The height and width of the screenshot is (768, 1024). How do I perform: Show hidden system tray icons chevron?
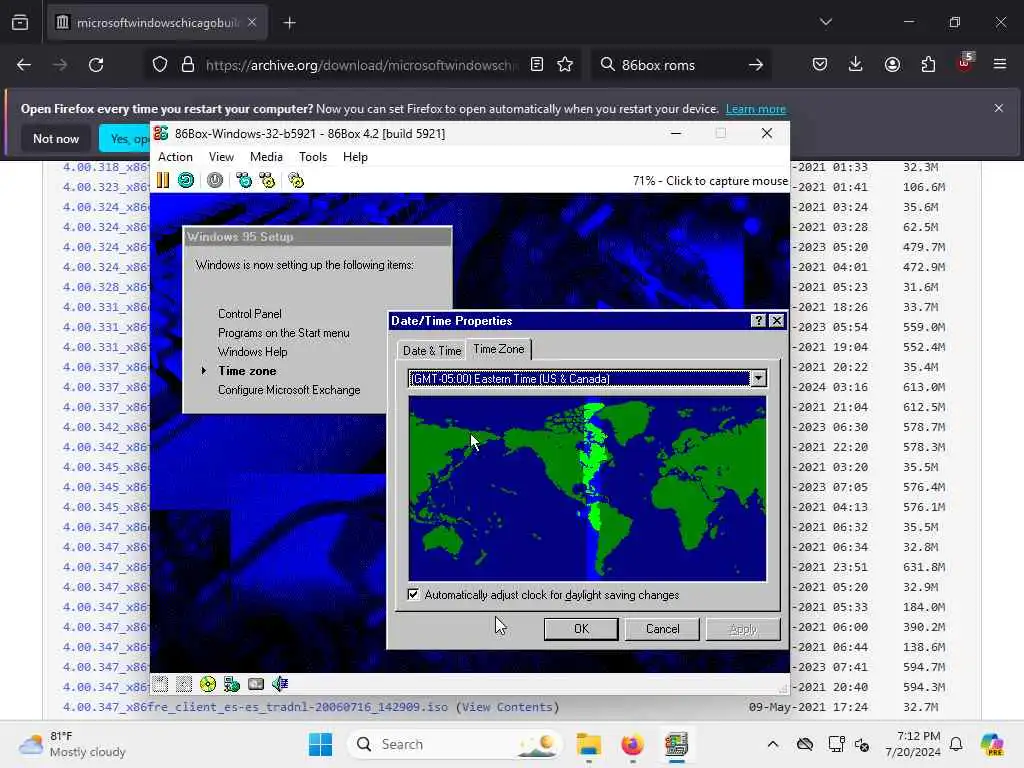click(x=773, y=744)
